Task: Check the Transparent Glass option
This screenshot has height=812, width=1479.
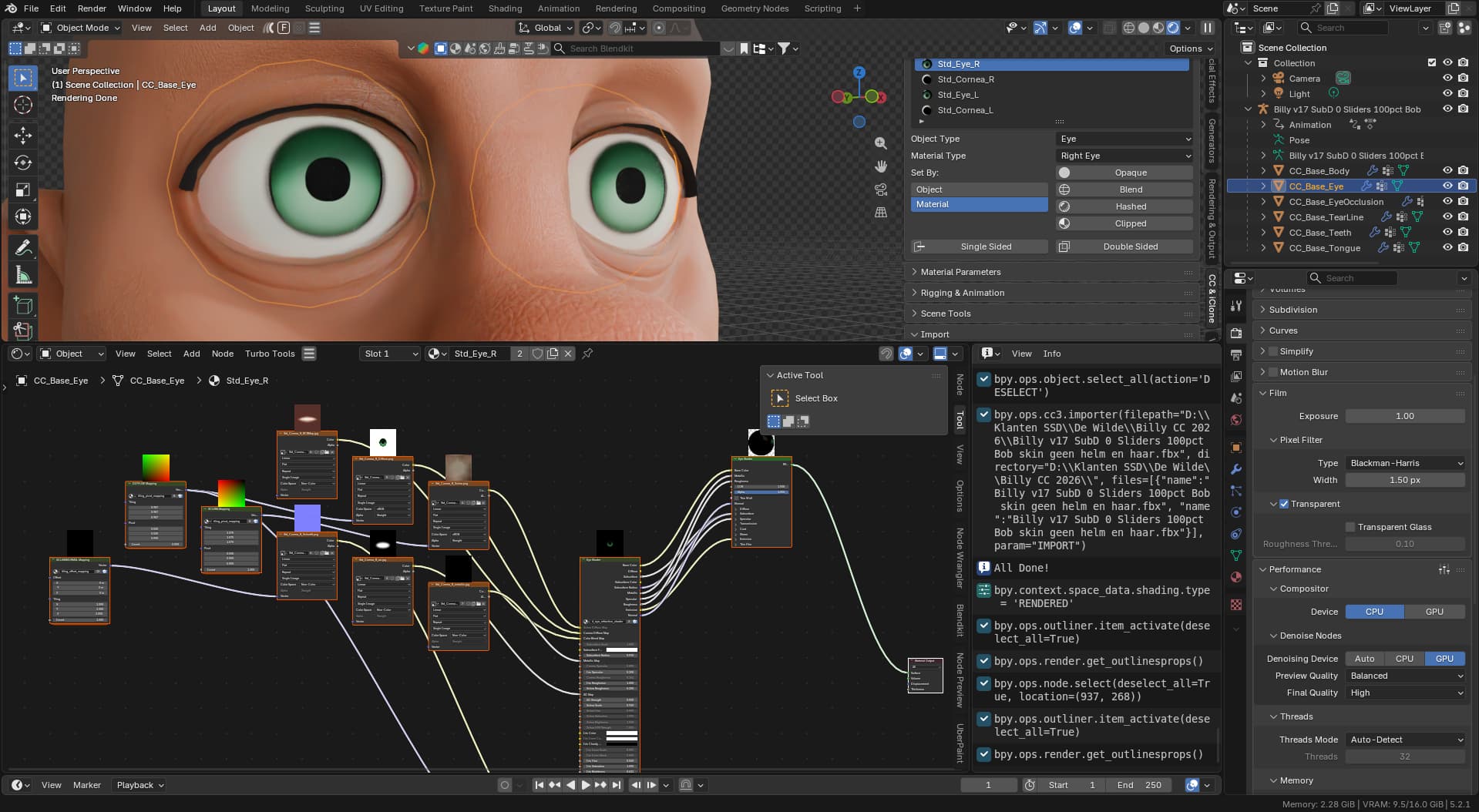Action: (x=1350, y=527)
